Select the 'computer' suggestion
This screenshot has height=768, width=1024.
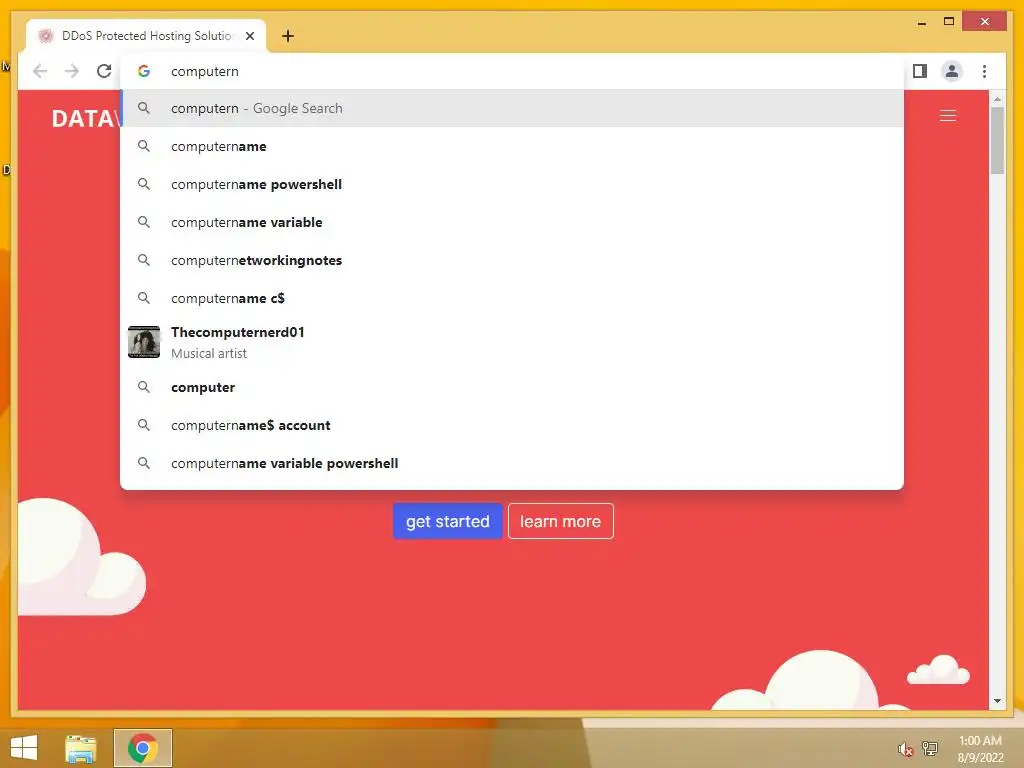pos(512,387)
